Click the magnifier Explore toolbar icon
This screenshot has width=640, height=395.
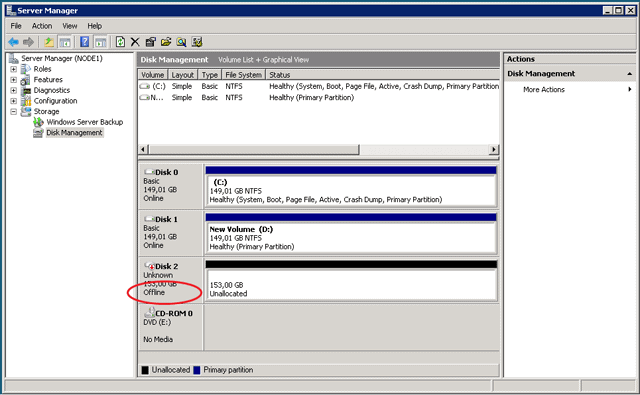(181, 42)
